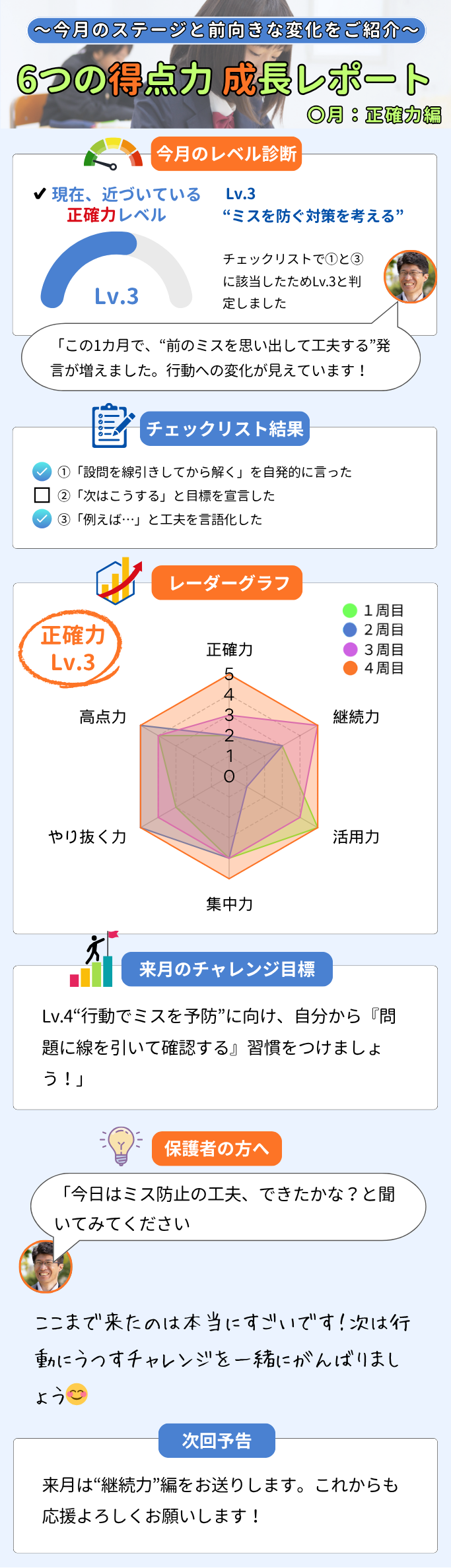
Task: Click the 次回予告 blue label
Action: point(217,1441)
